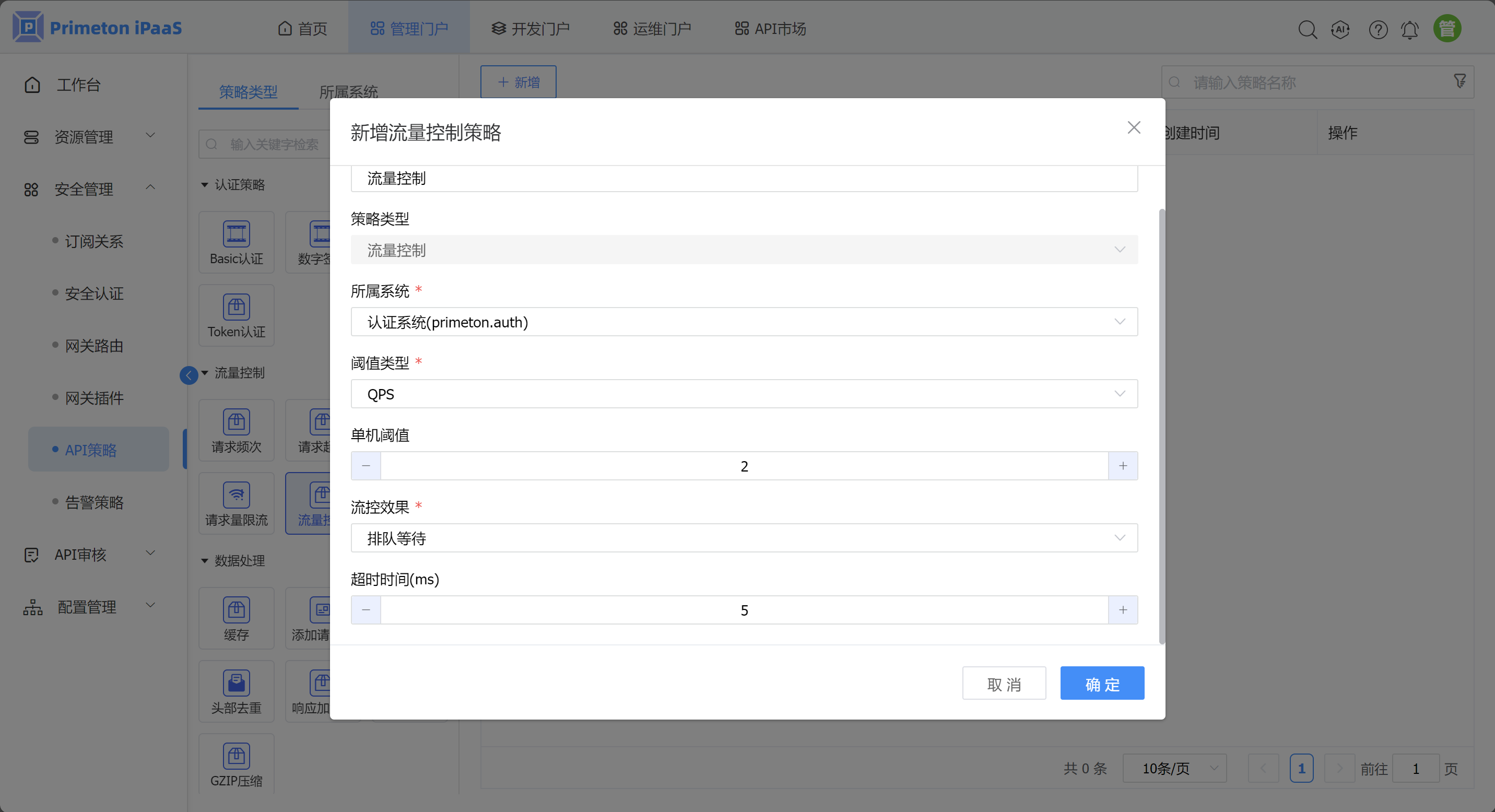Open the help question mark icon

pos(1378,29)
